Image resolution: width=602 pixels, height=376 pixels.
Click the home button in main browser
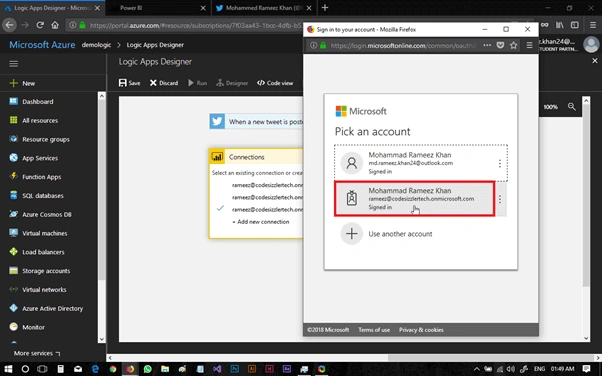pos(55,25)
